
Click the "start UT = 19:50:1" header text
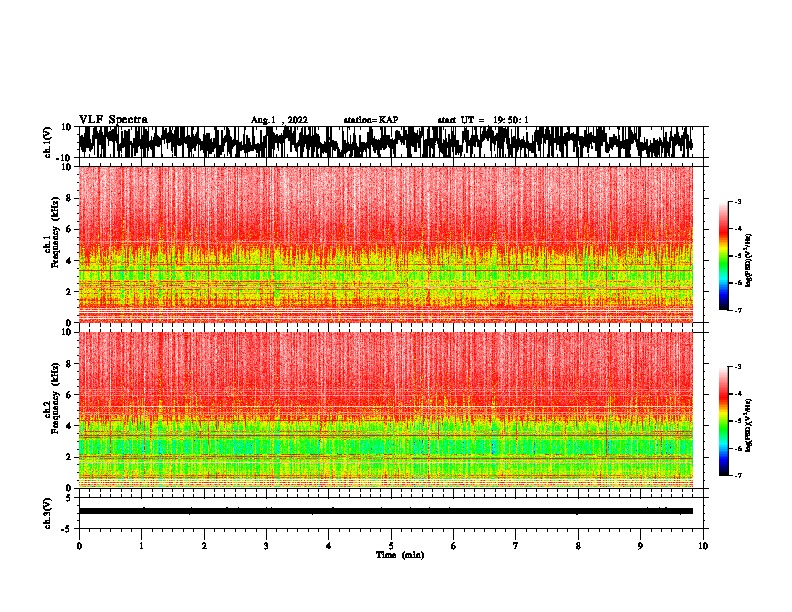(483, 120)
